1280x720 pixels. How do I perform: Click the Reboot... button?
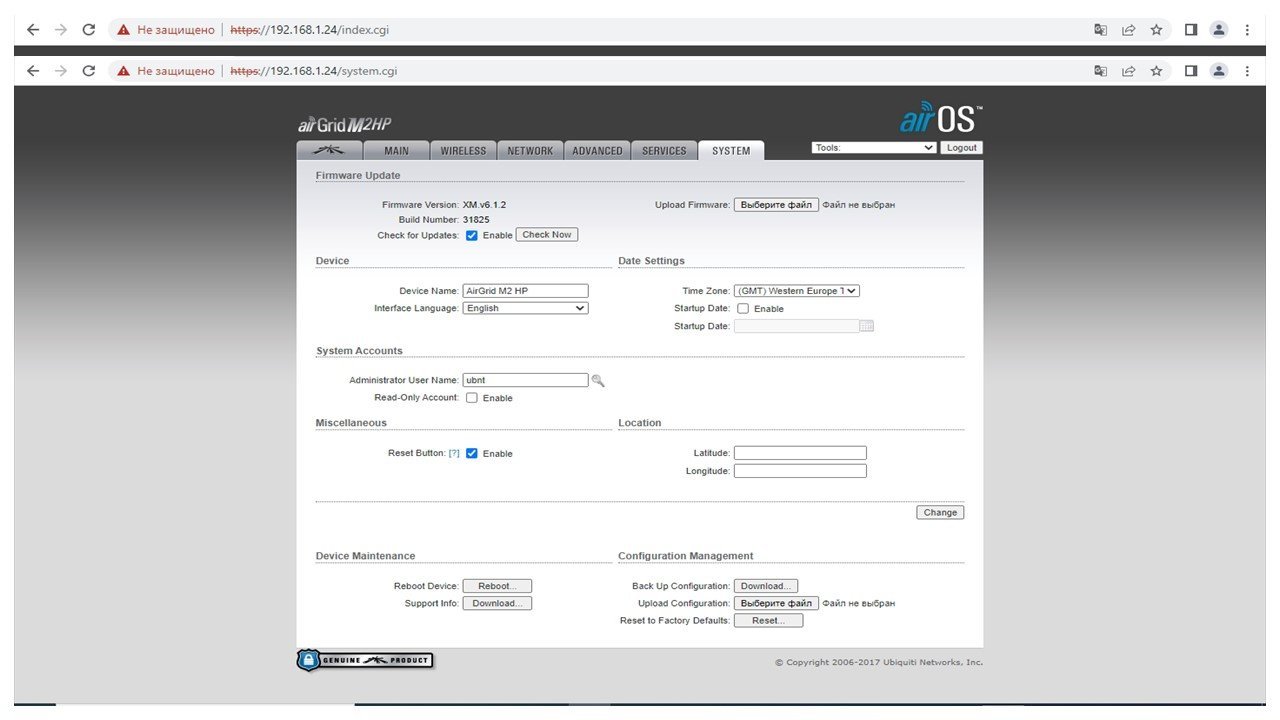[496, 586]
